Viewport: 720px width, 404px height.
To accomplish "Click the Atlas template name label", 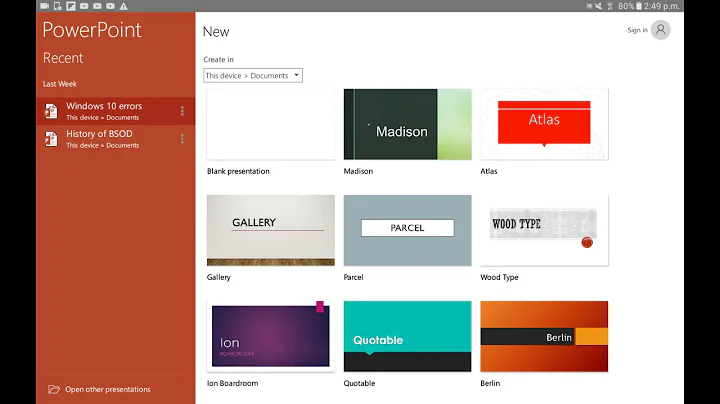I will pyautogui.click(x=489, y=171).
